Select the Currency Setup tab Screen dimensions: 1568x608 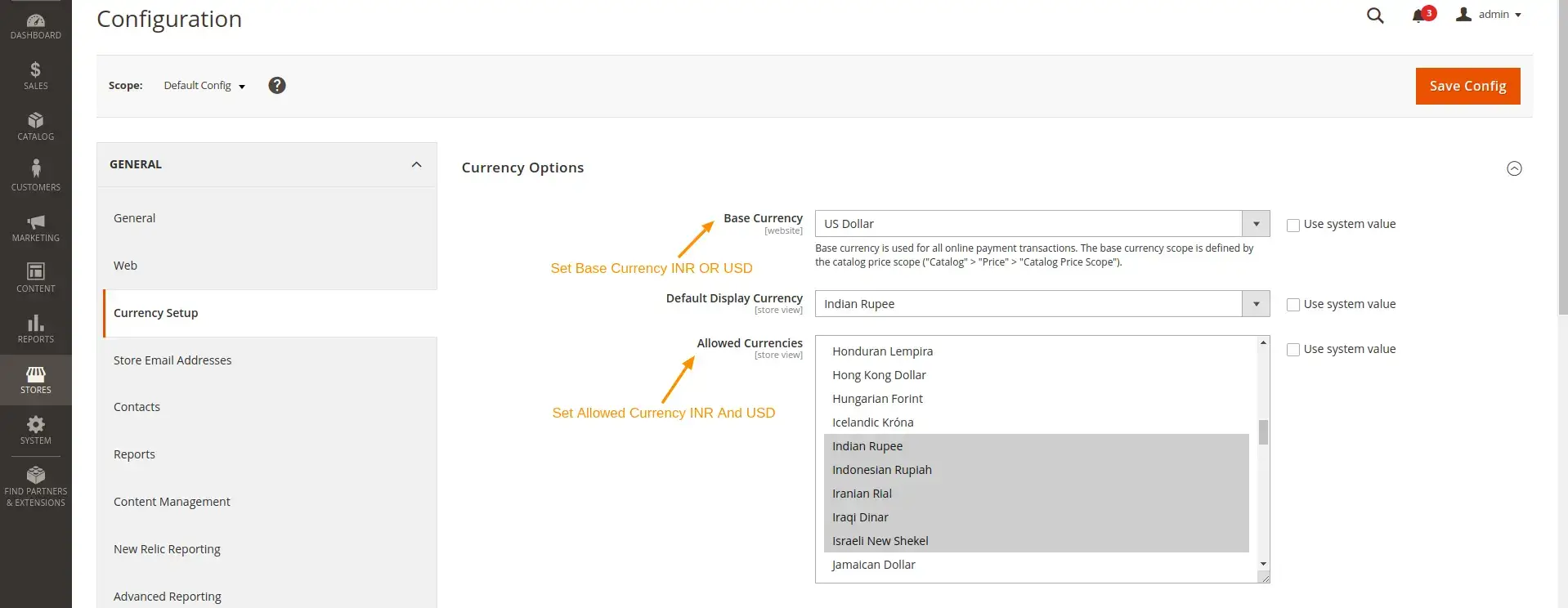270,313
